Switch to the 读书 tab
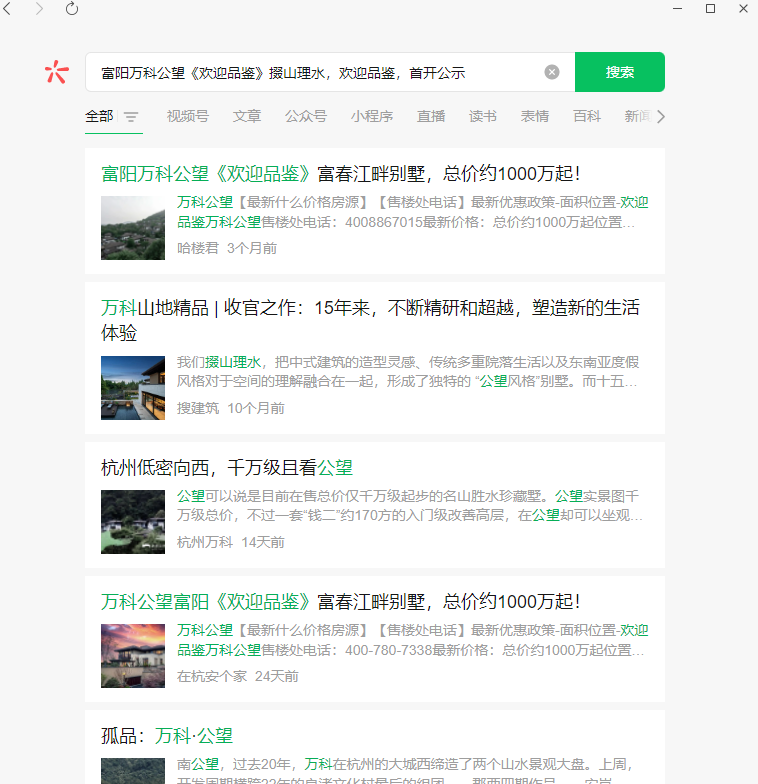This screenshot has width=758, height=784. 482,116
